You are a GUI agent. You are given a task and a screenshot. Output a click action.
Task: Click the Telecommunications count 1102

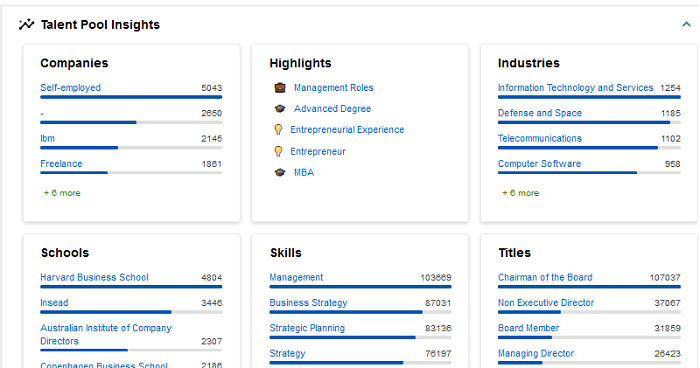point(671,138)
